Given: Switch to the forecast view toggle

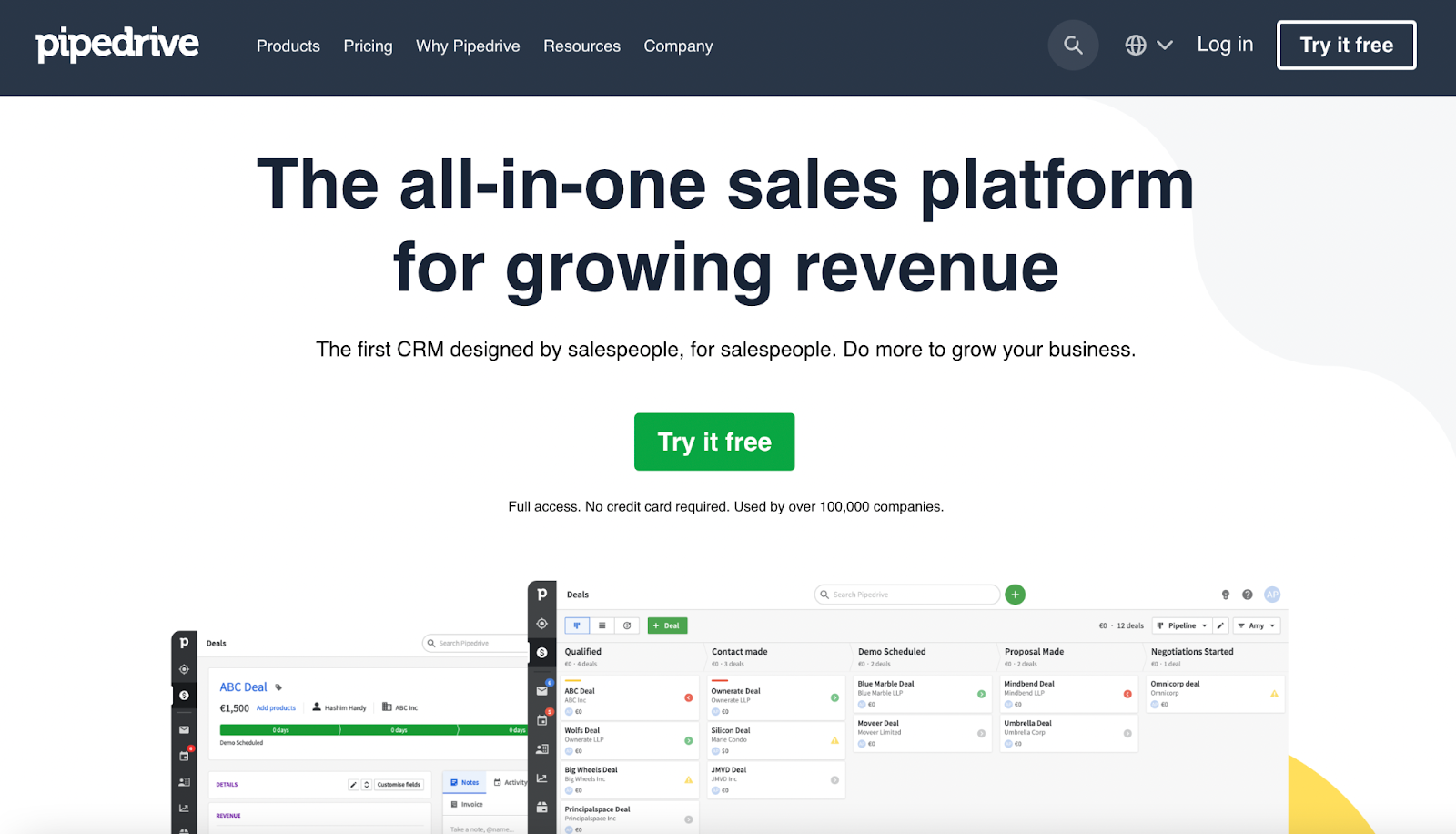Looking at the screenshot, I should pyautogui.click(x=627, y=625).
